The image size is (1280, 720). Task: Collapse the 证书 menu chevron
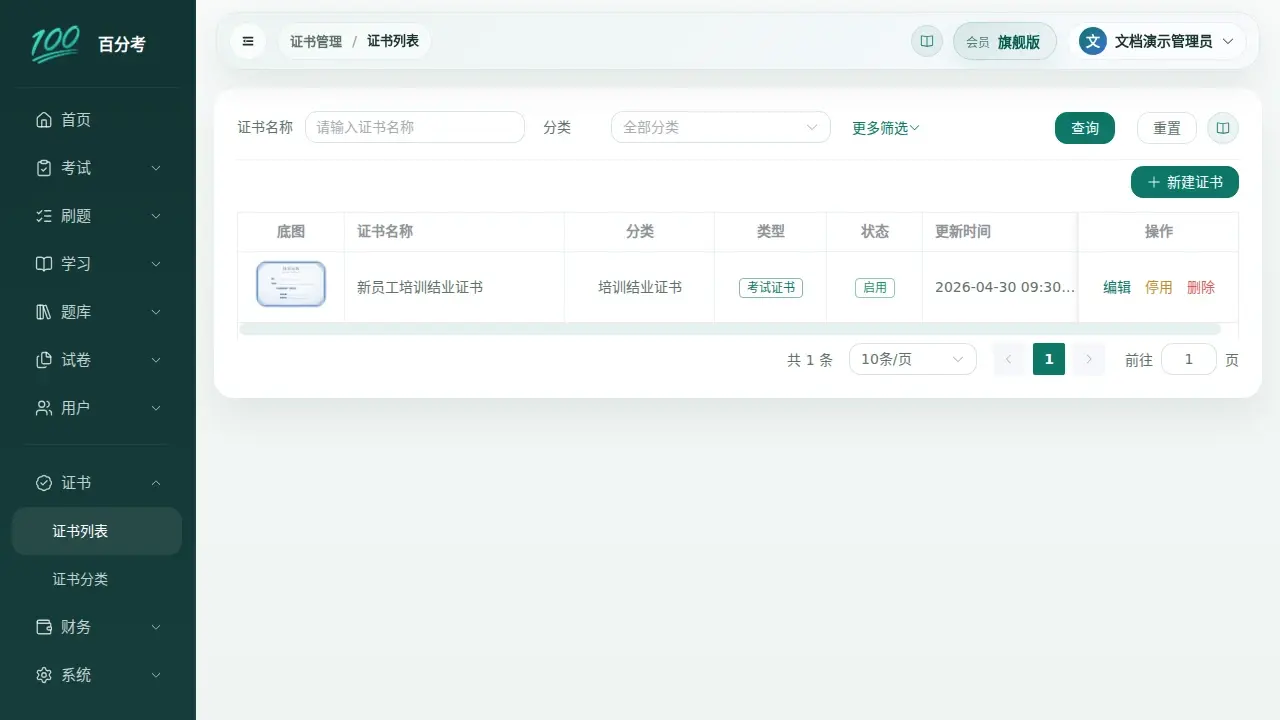pos(156,483)
